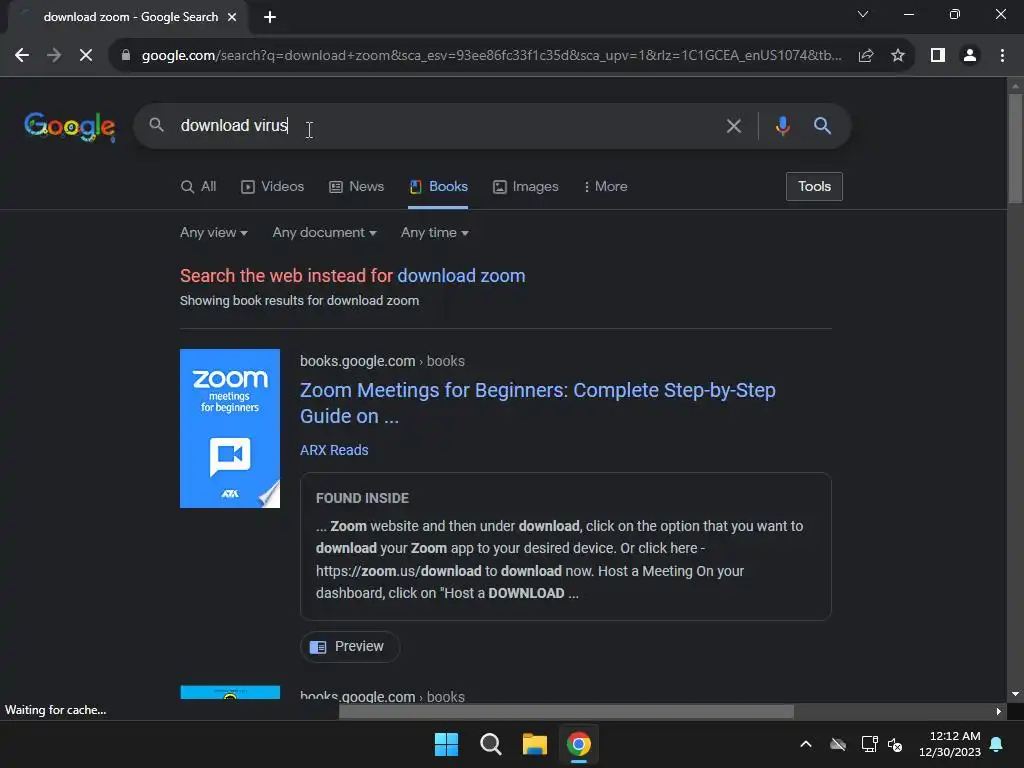1024x768 pixels.
Task: Click the 'download zoom' web search link
Action: [x=461, y=276]
